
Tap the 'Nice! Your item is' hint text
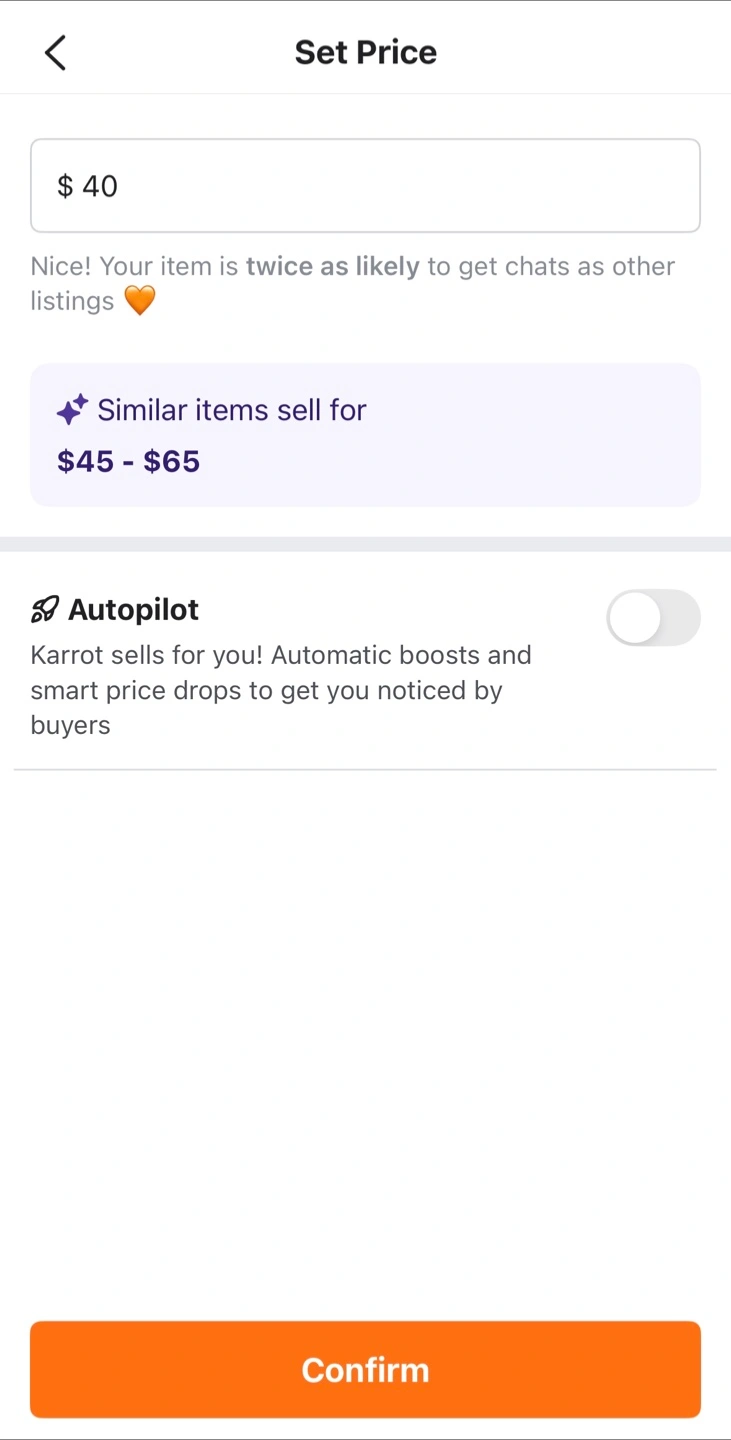[x=135, y=266]
